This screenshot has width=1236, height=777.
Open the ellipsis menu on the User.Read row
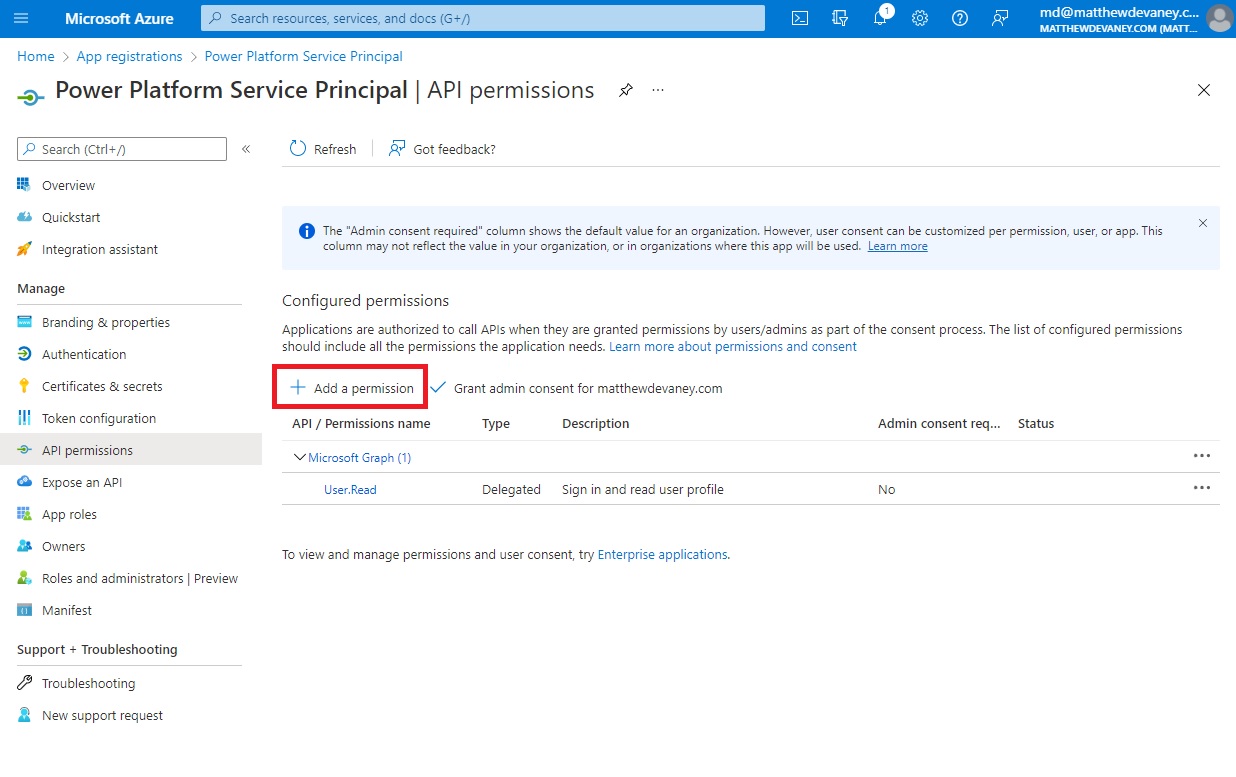(1202, 489)
